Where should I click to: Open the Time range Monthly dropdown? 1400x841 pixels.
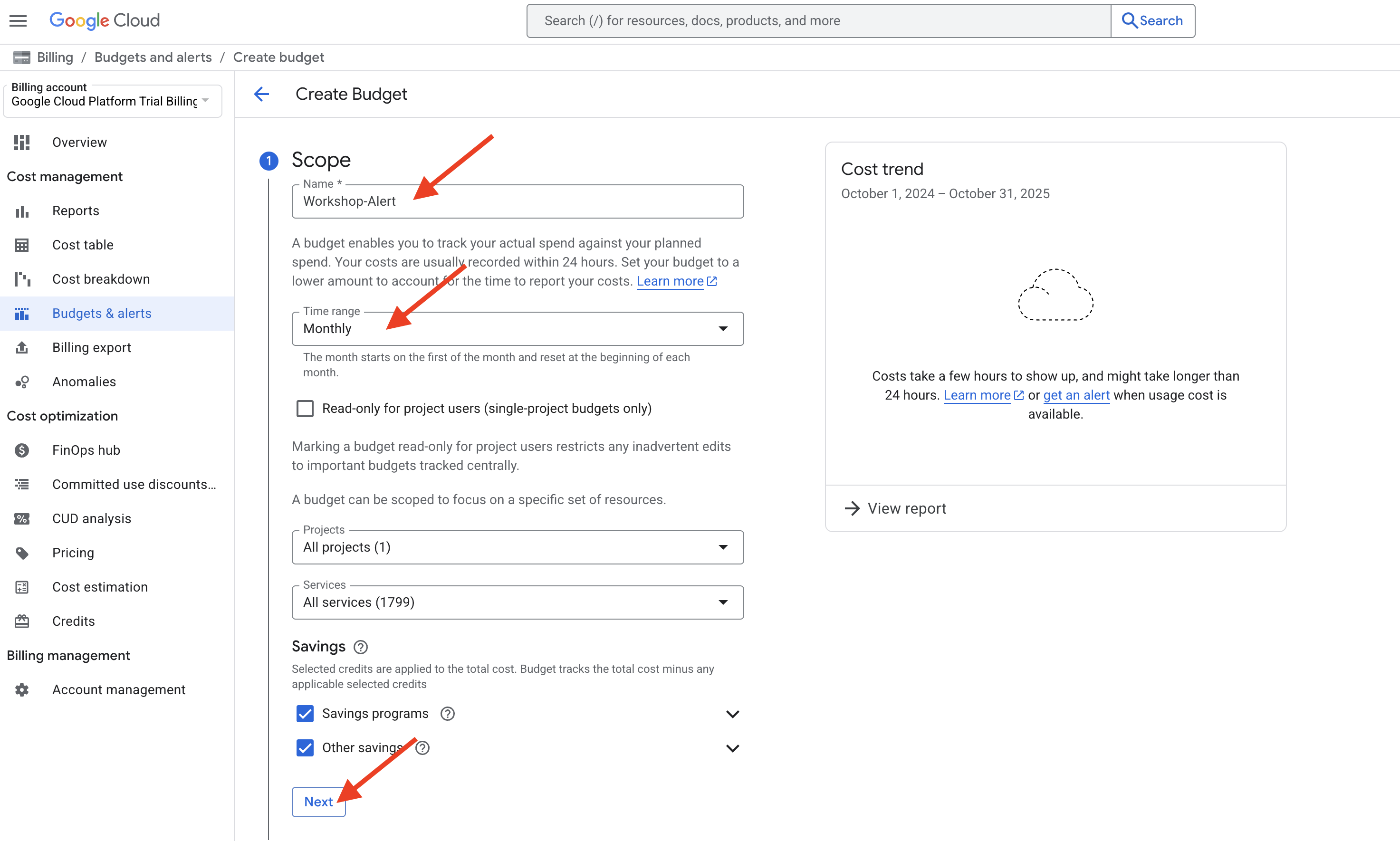pos(517,329)
